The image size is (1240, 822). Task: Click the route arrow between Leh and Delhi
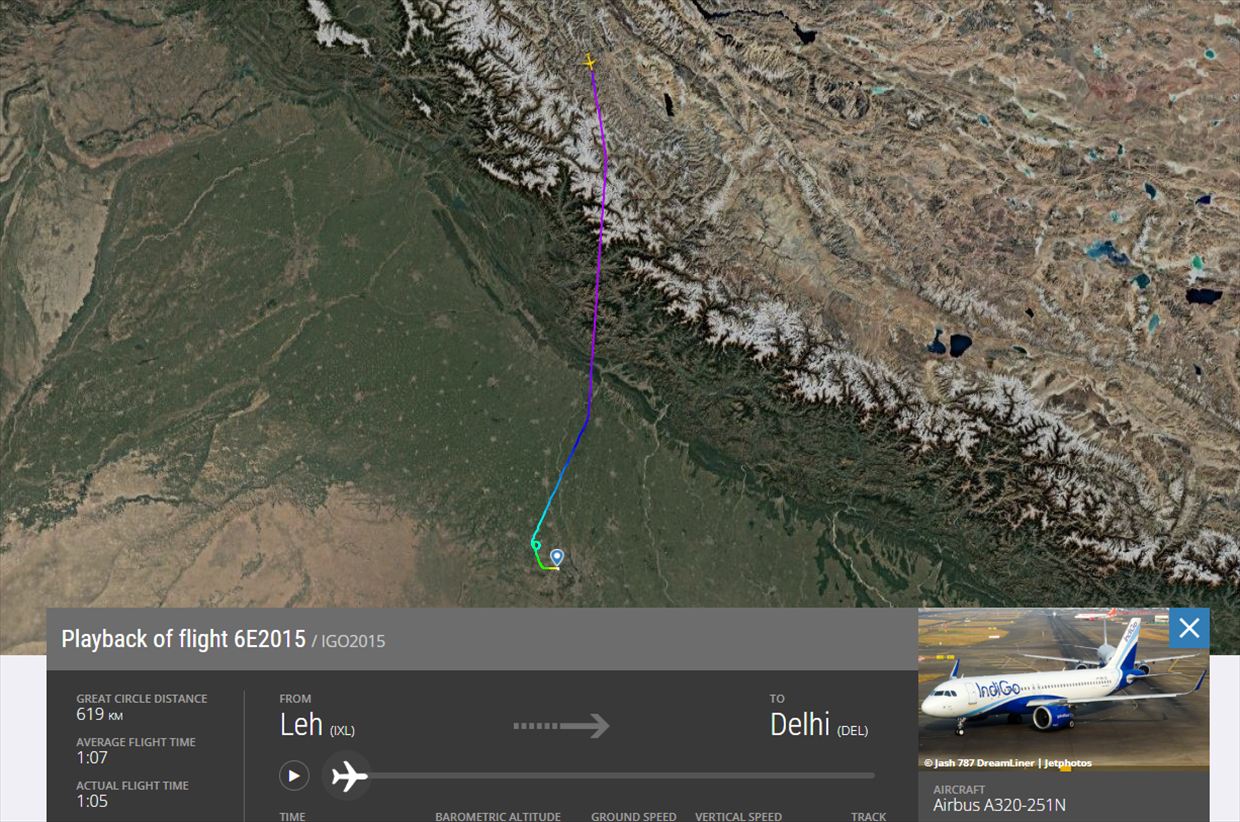pyautogui.click(x=561, y=725)
